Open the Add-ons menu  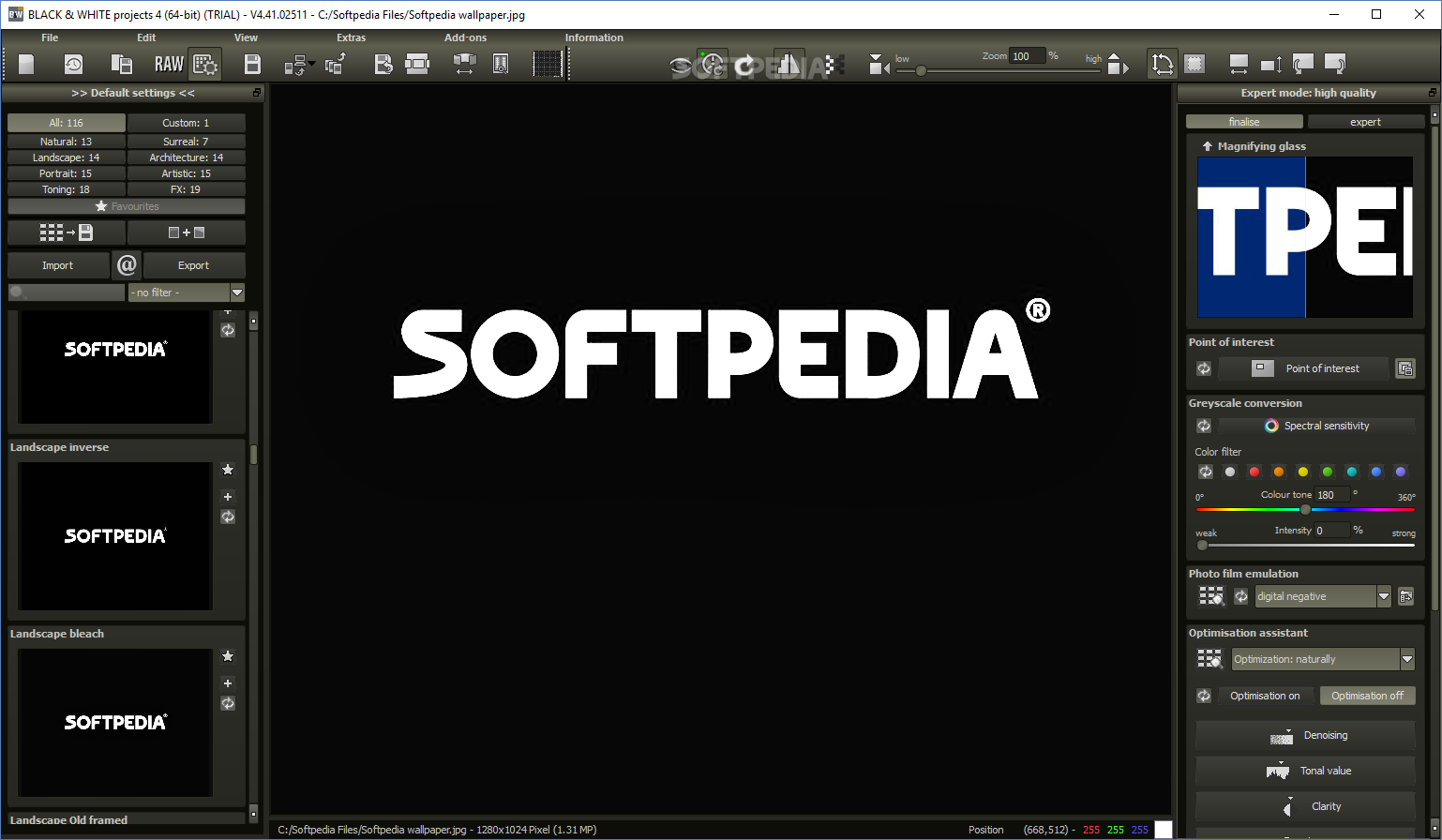point(466,37)
